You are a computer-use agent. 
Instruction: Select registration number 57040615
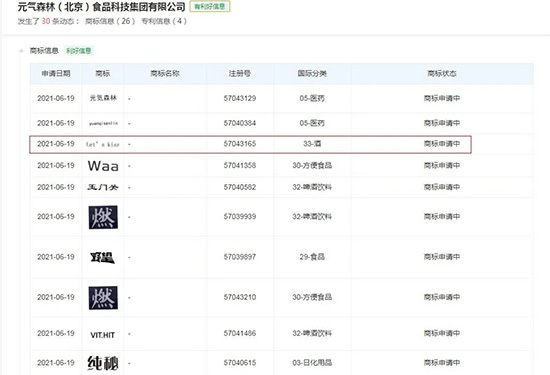click(240, 362)
